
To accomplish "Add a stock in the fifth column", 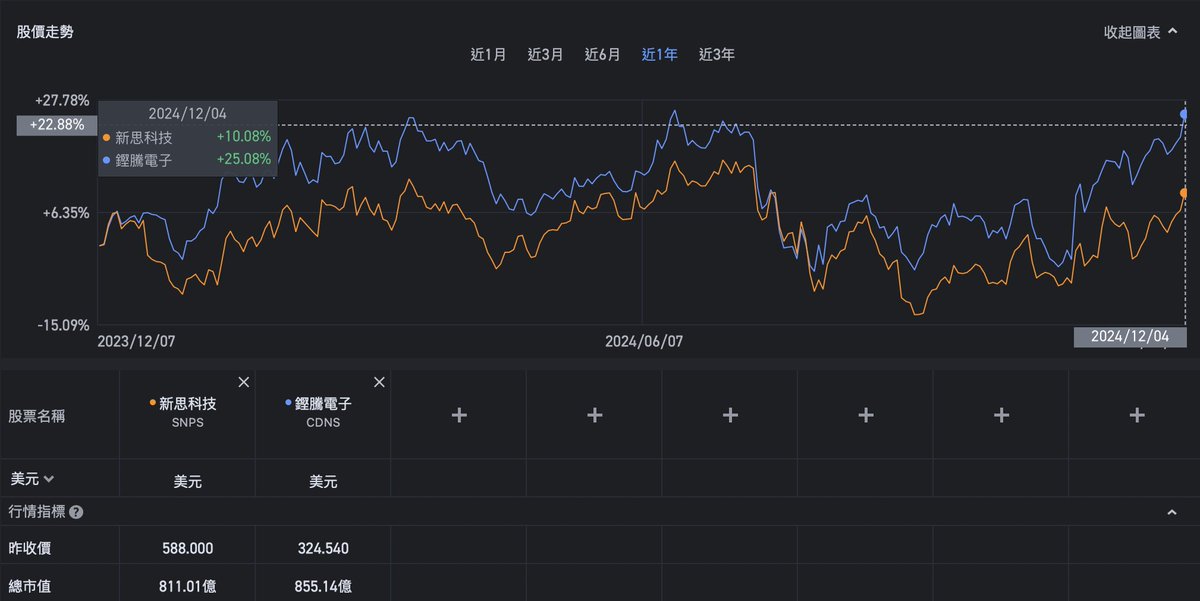I will coord(730,415).
